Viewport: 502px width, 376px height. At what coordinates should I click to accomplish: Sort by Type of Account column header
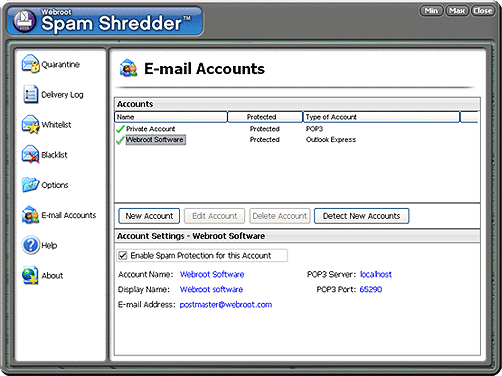tap(381, 117)
